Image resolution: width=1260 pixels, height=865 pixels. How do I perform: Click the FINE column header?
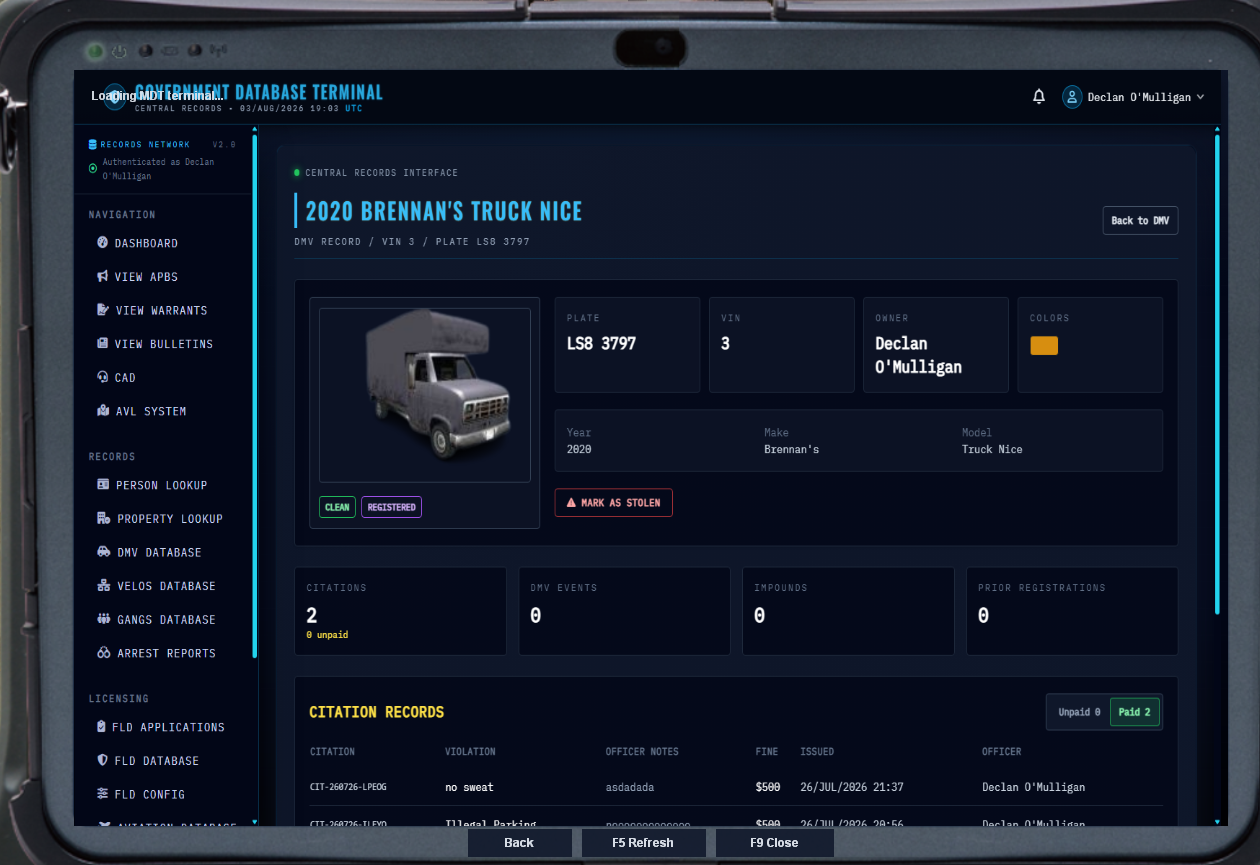point(766,751)
